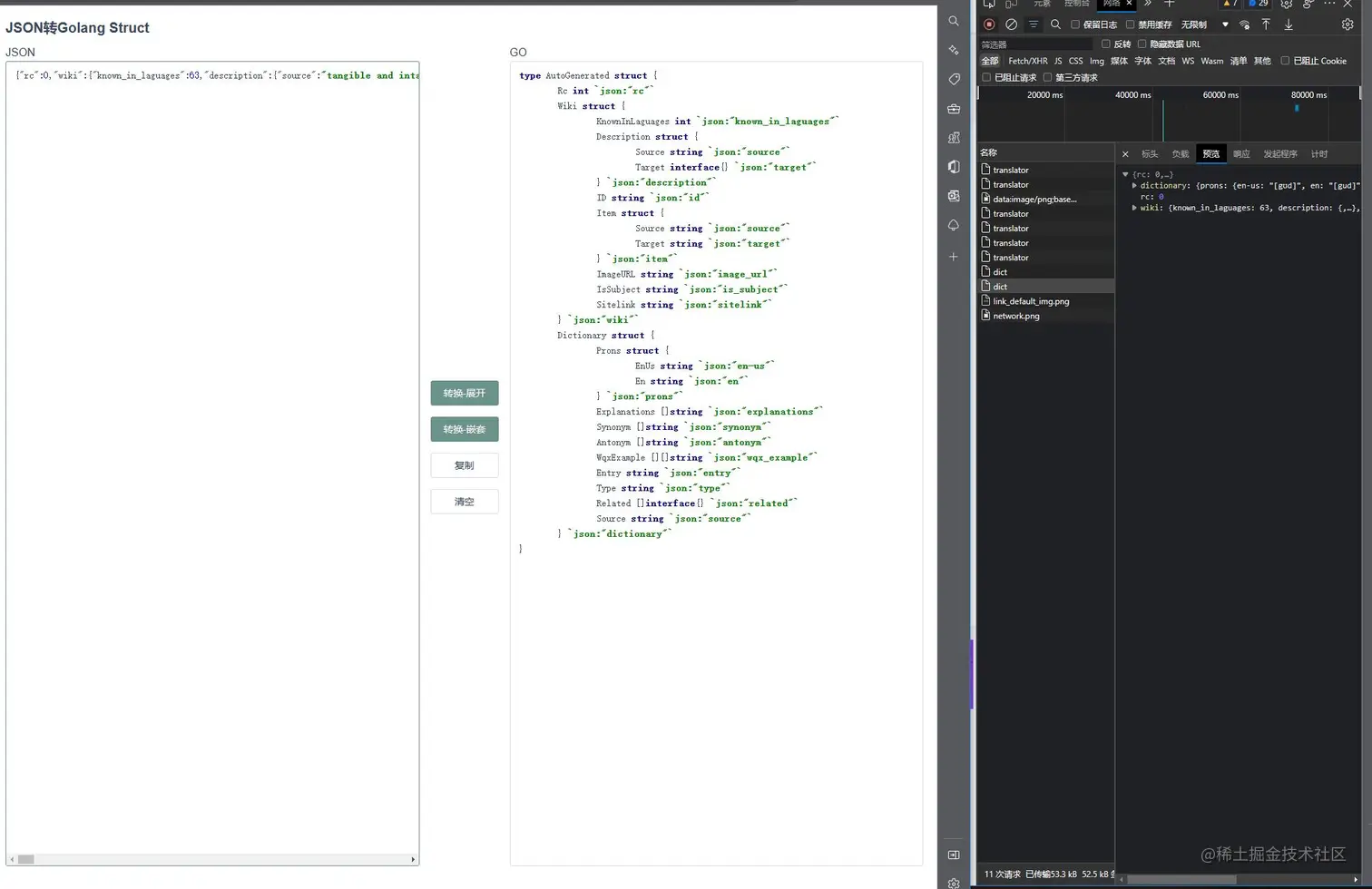Add a new DevTools tool tab
The height and width of the screenshot is (889, 1372).
pos(1170,4)
